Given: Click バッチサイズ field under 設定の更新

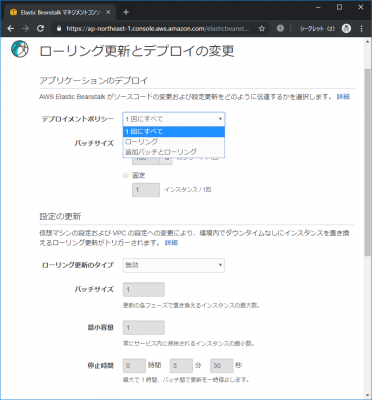Looking at the screenshot, I should 144,289.
